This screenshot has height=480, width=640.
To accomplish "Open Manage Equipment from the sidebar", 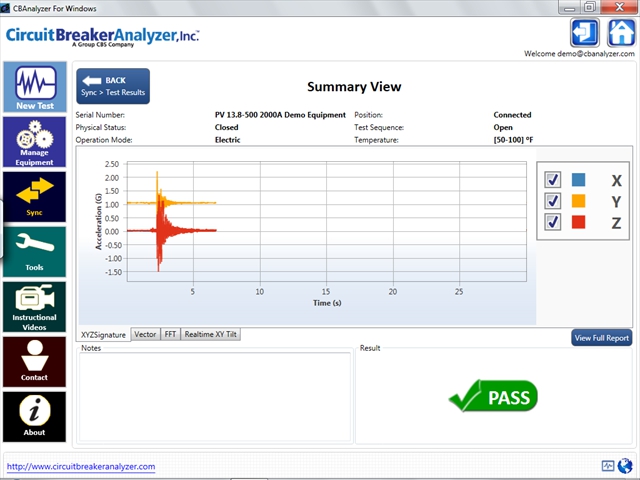I will 35,142.
